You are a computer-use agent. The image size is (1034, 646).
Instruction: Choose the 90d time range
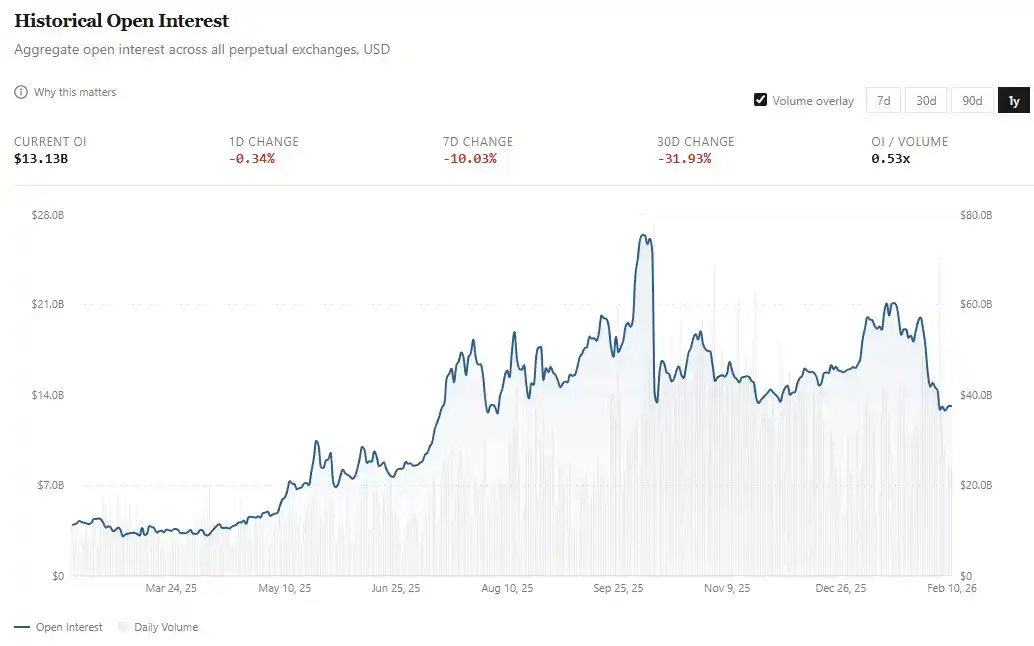pyautogui.click(x=971, y=100)
